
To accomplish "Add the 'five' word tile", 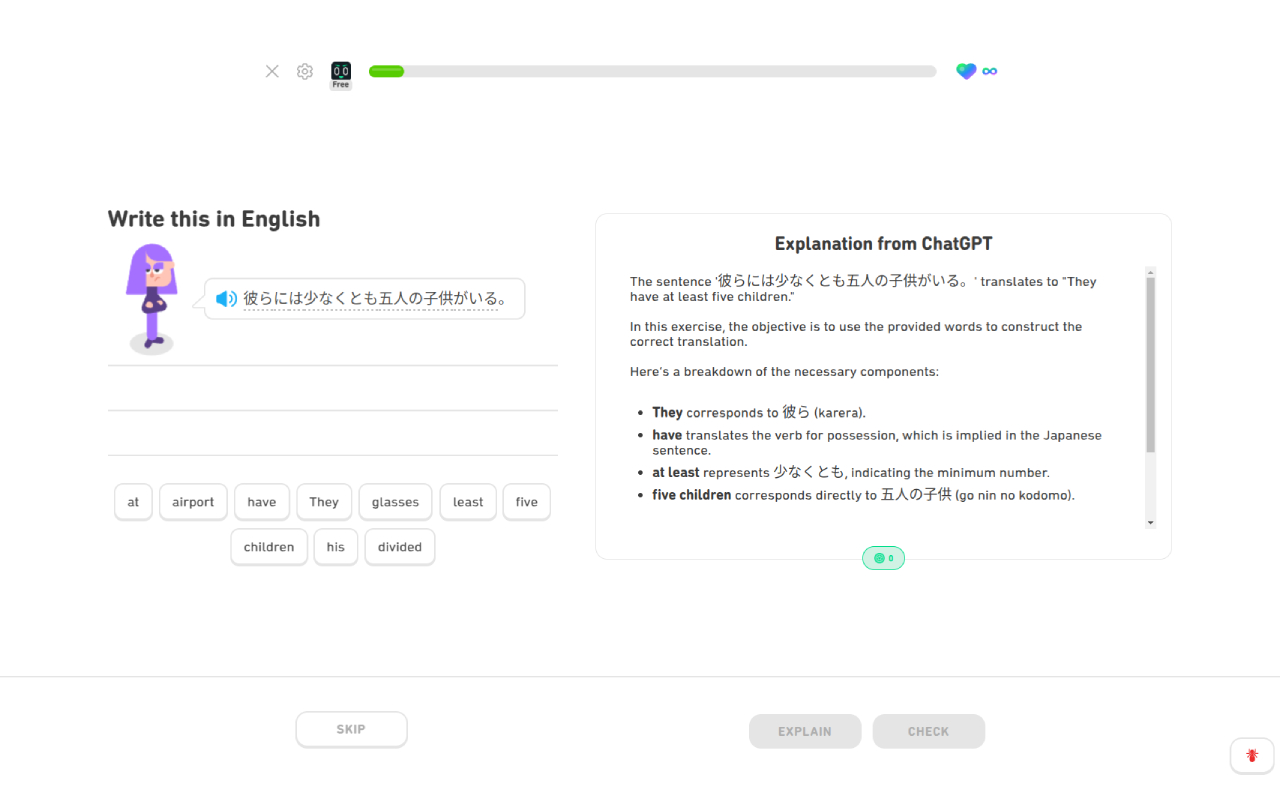I will 527,502.
